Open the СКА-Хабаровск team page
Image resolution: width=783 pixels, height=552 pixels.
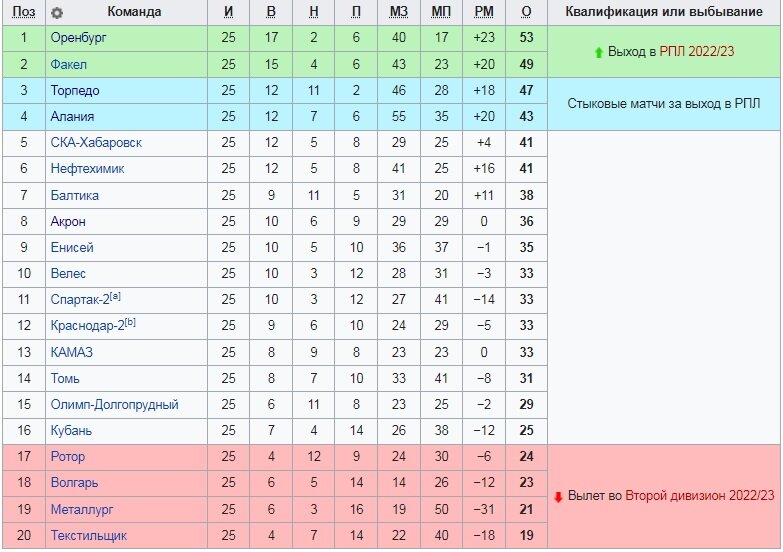coord(96,143)
